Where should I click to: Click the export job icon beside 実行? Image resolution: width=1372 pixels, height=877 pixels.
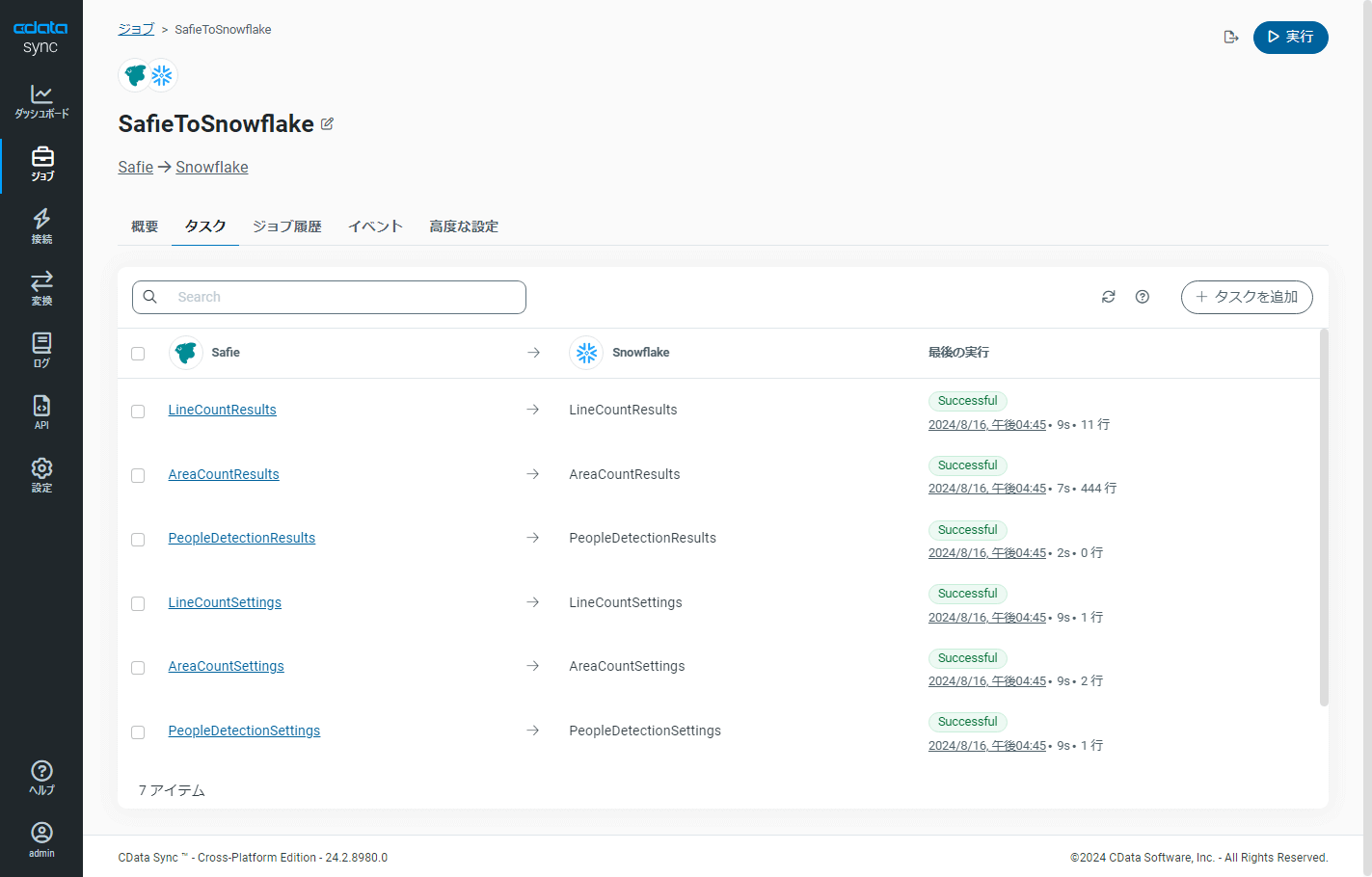click(x=1231, y=37)
